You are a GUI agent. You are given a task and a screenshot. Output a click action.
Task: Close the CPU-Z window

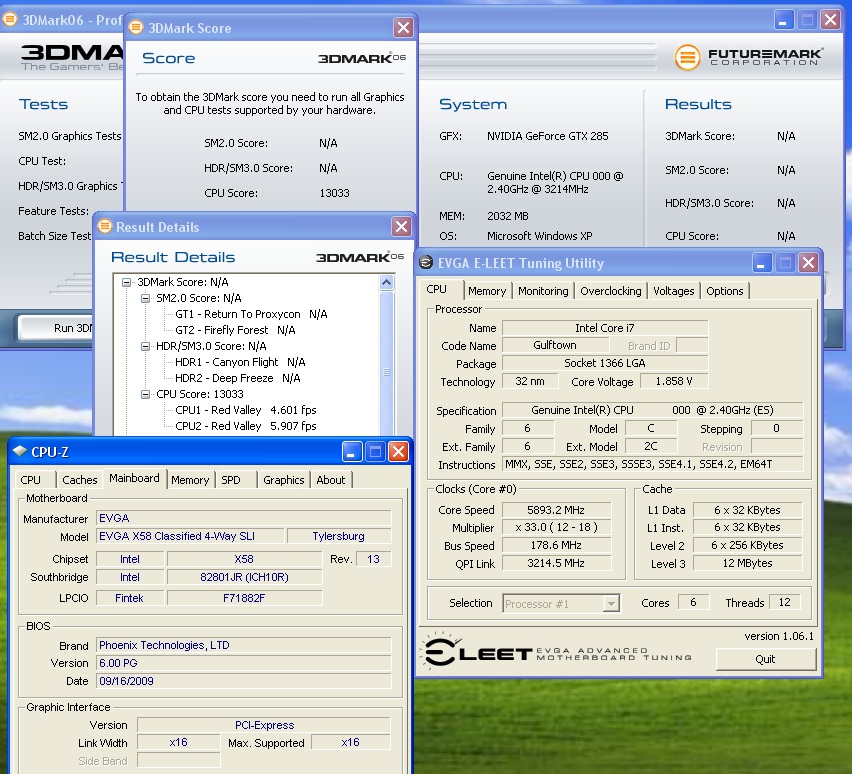pyautogui.click(x=398, y=452)
